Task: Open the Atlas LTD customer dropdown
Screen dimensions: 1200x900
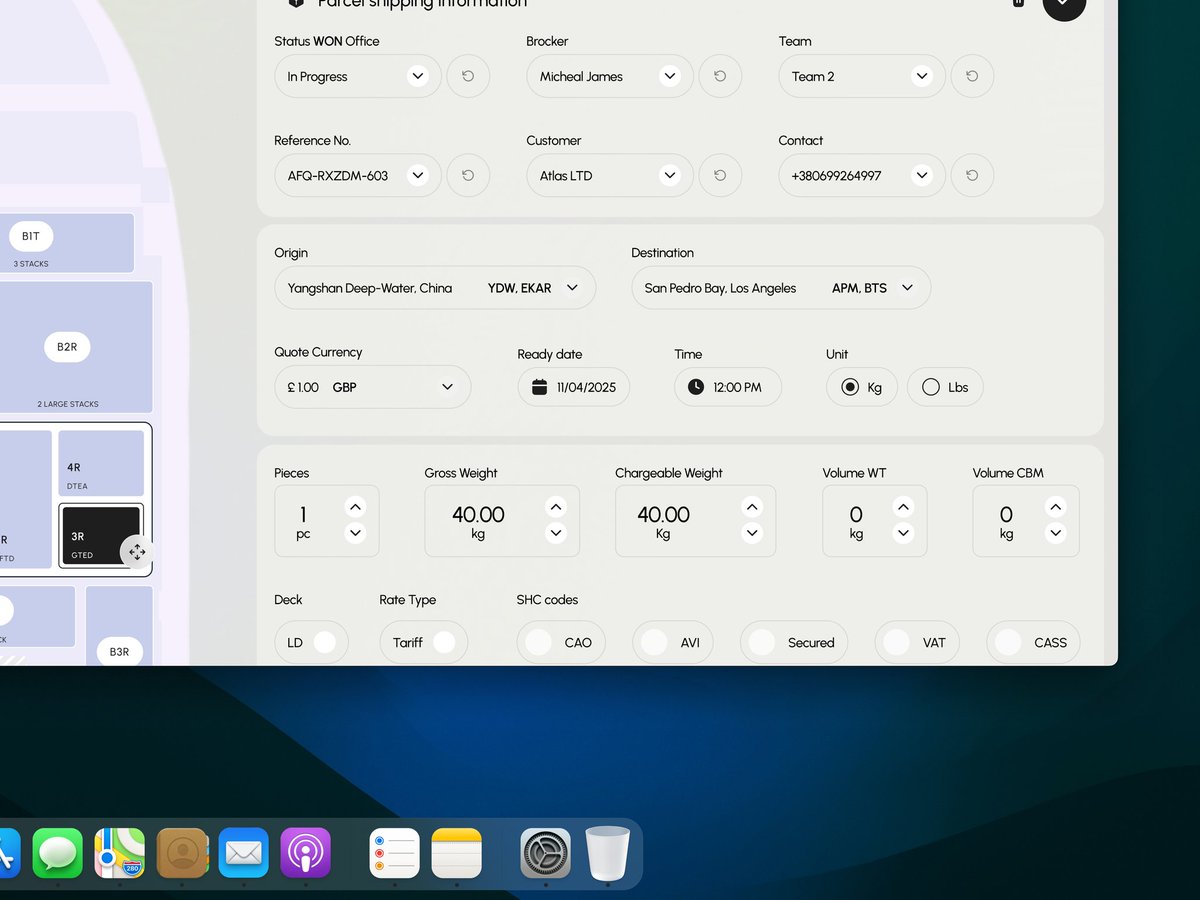Action: 610,175
